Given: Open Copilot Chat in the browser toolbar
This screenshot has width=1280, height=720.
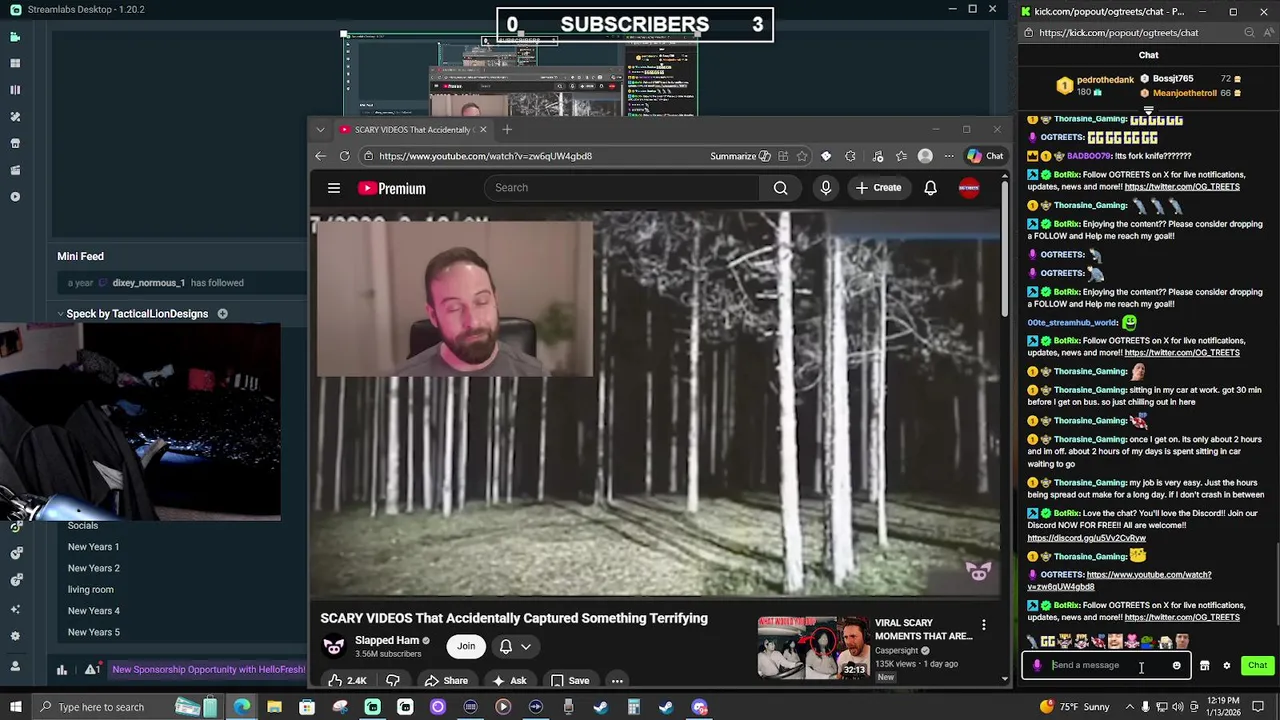Looking at the screenshot, I should (985, 156).
